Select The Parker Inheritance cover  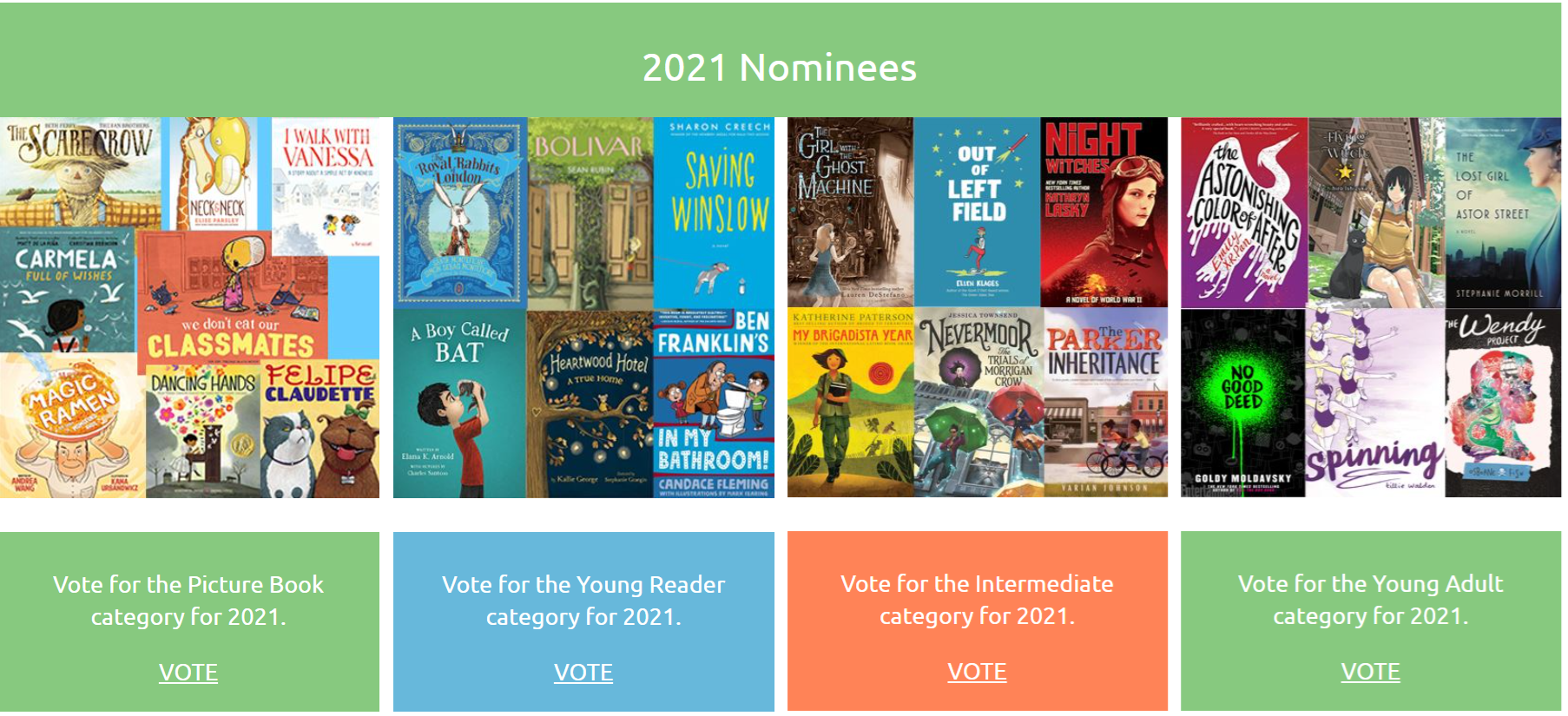[x=1104, y=402]
